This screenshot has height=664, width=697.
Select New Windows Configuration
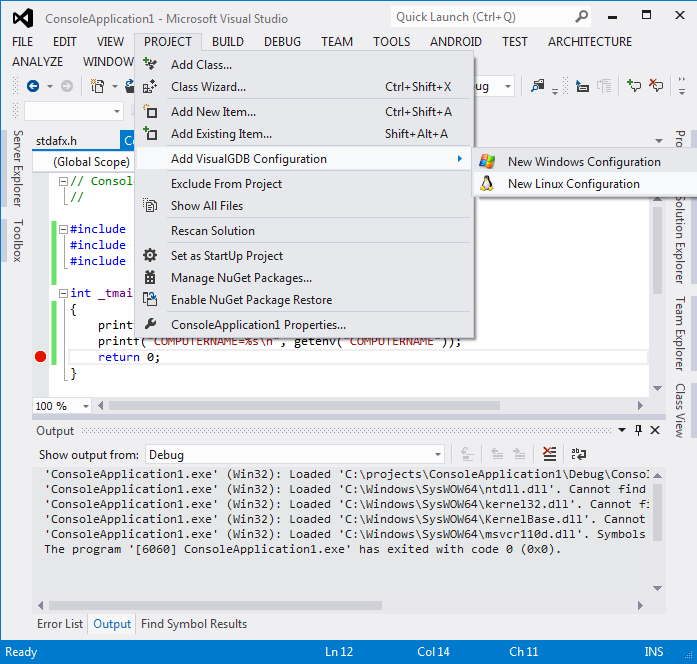tap(585, 162)
